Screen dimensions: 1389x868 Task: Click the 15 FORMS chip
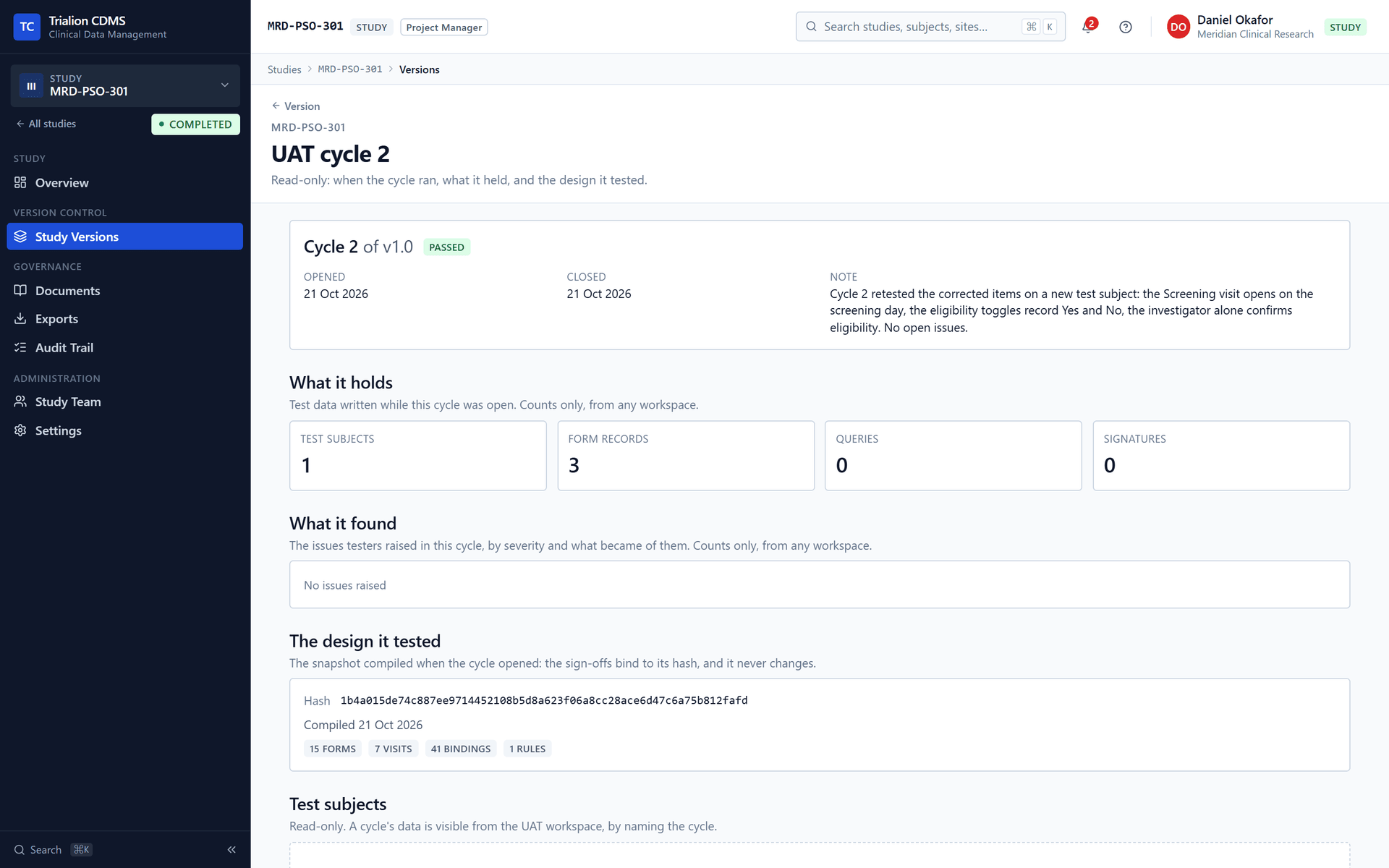tap(333, 749)
